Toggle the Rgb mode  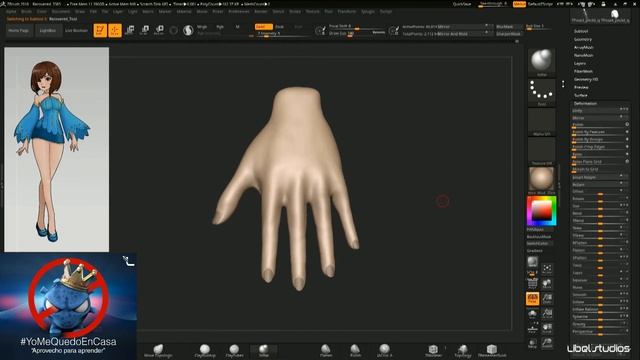[x=220, y=27]
